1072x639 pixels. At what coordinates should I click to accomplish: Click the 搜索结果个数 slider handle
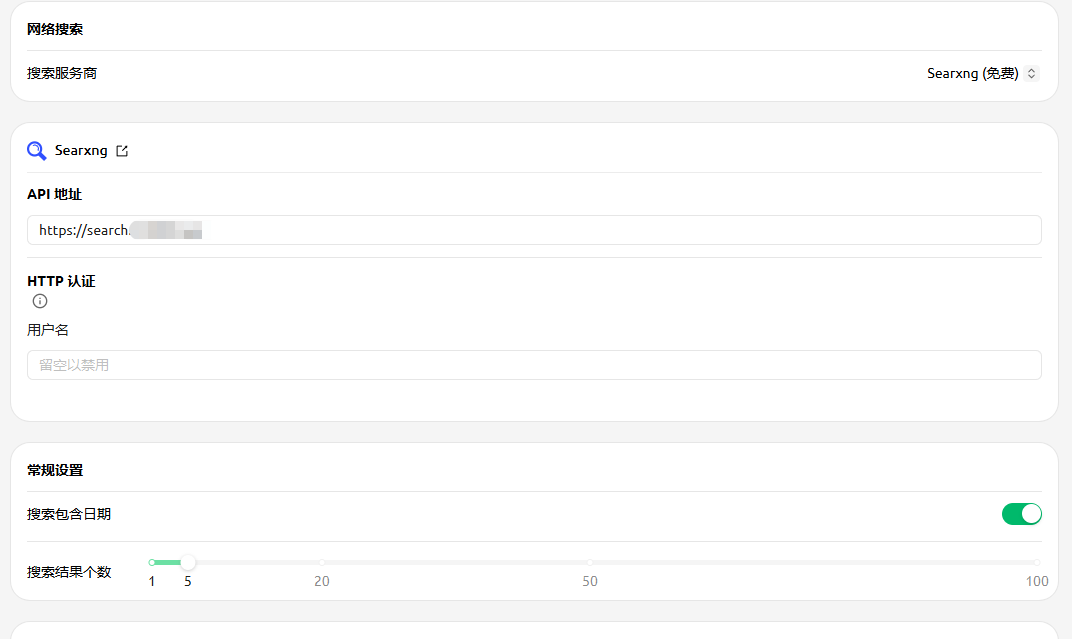[187, 562]
